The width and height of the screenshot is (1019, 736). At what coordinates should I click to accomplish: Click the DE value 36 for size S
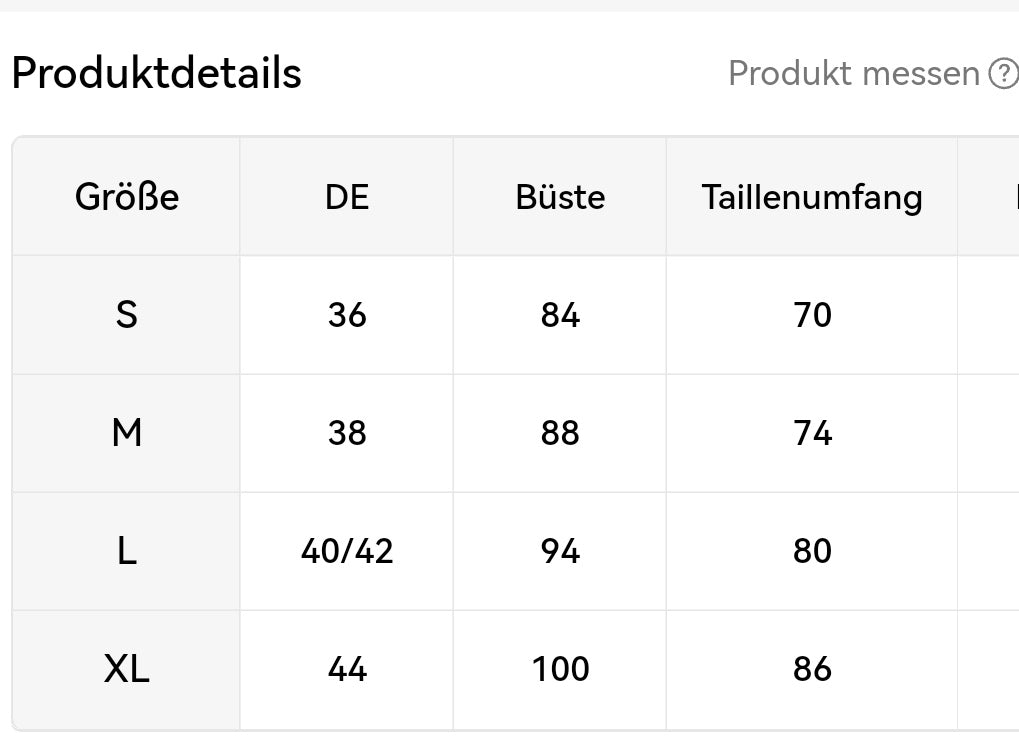(346, 314)
